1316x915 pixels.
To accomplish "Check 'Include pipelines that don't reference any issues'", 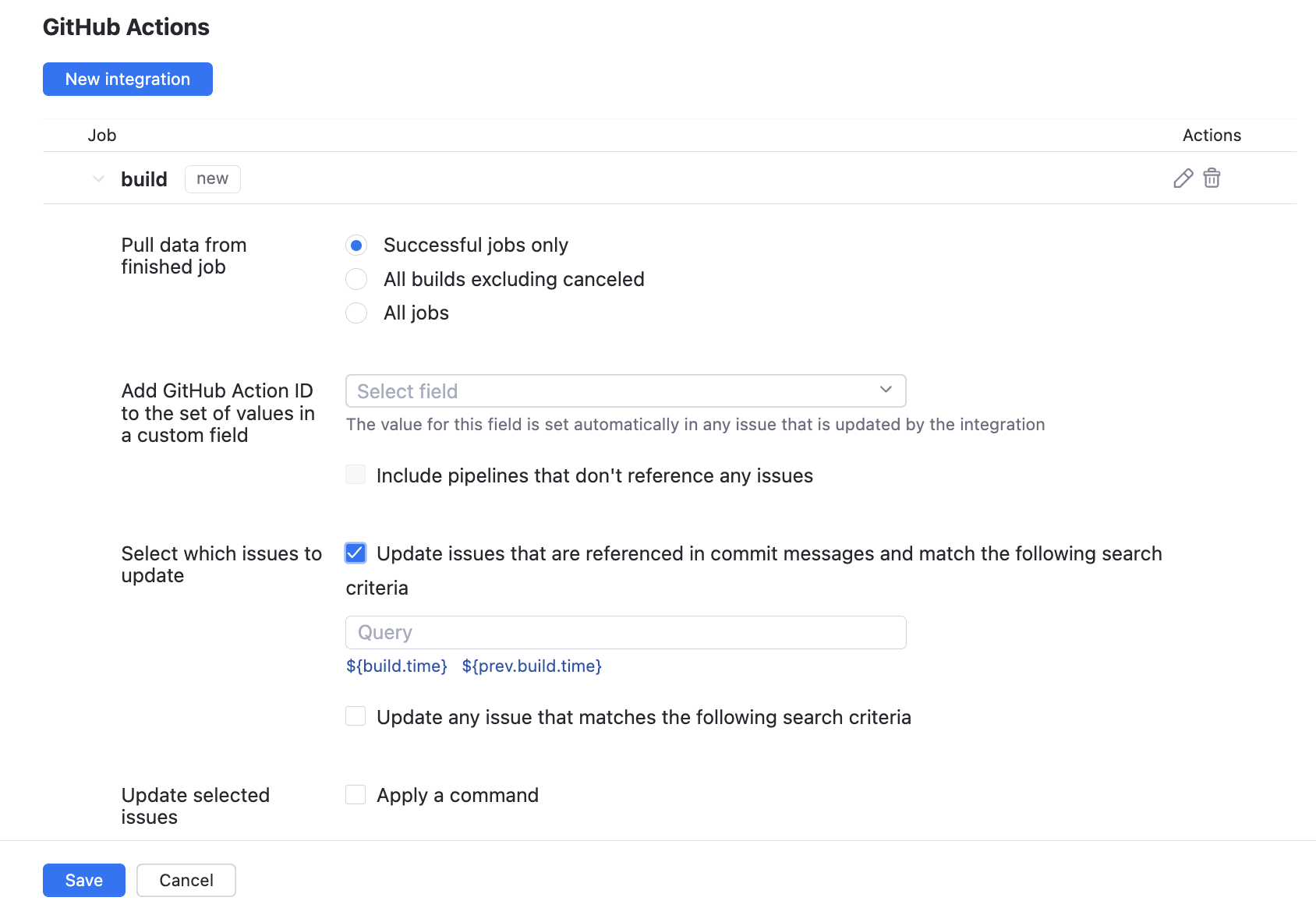I will click(356, 475).
